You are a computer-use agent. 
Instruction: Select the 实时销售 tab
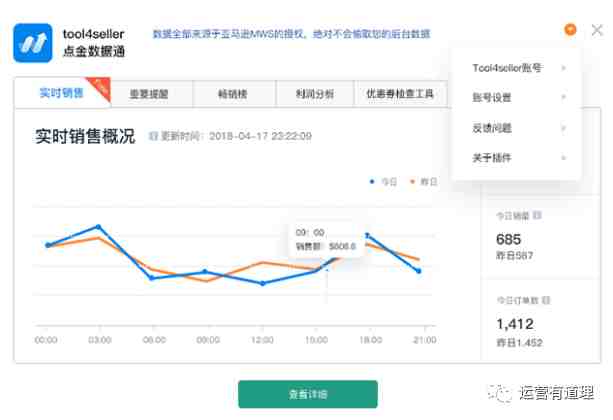pyautogui.click(x=61, y=93)
